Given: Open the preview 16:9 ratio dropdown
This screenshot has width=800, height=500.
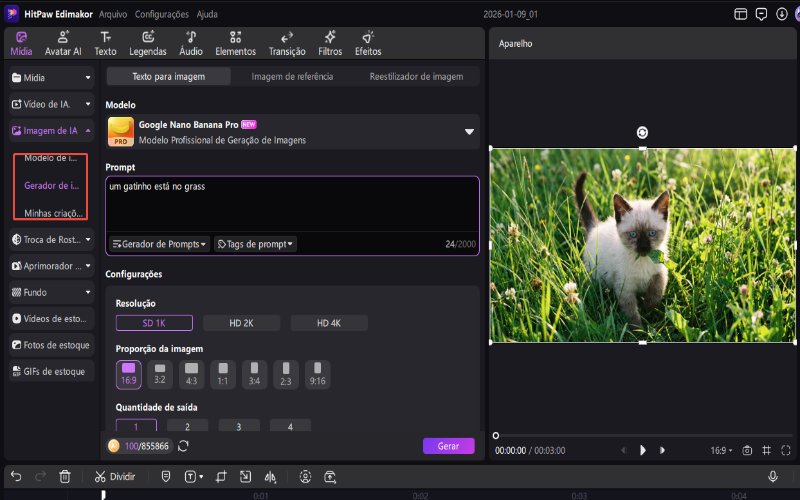Looking at the screenshot, I should [x=720, y=451].
